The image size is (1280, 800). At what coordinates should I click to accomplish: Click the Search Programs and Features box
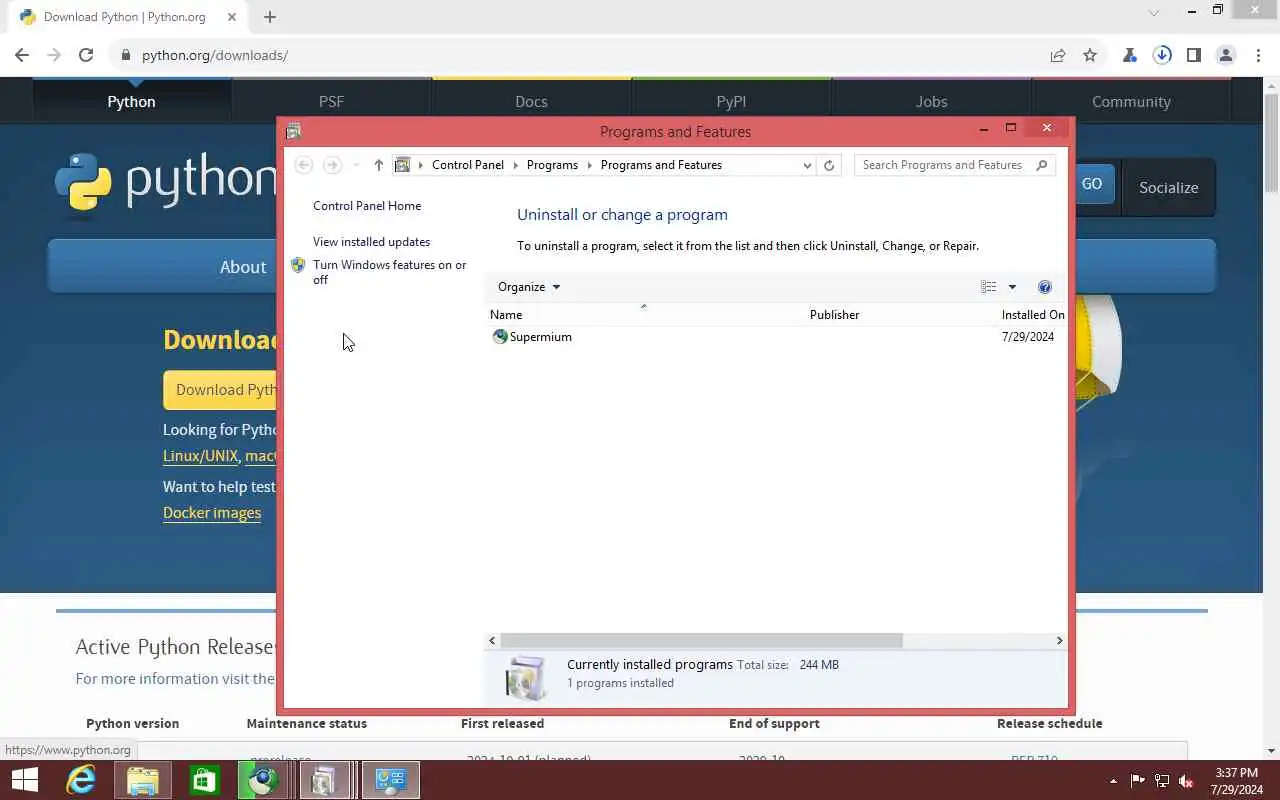[x=942, y=165]
